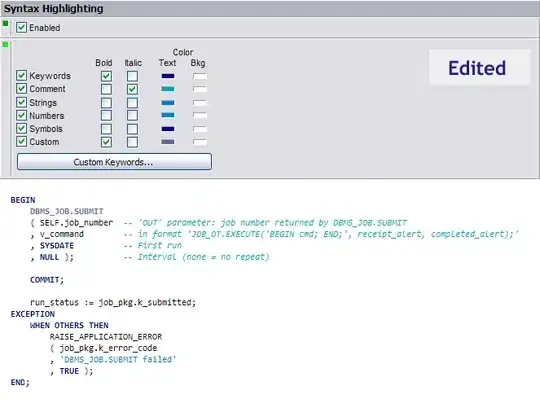Pick the Keywords text color swatch
This screenshot has width=540, height=399.
pyautogui.click(x=168, y=76)
